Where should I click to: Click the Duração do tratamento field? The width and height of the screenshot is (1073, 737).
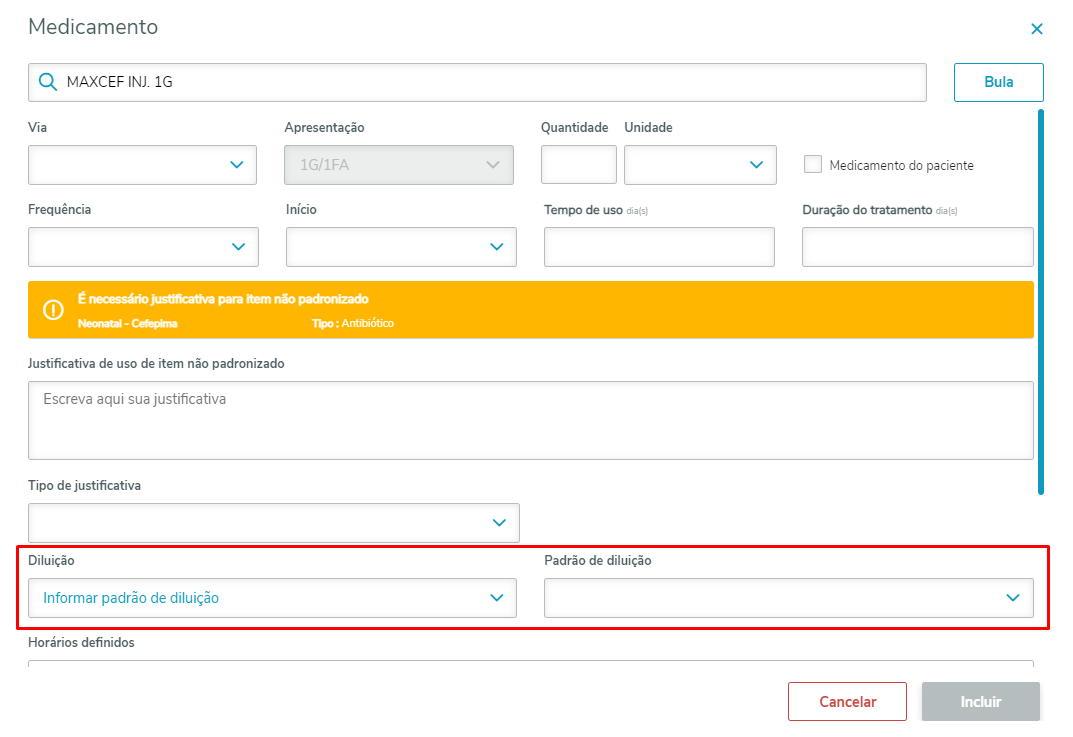point(917,247)
